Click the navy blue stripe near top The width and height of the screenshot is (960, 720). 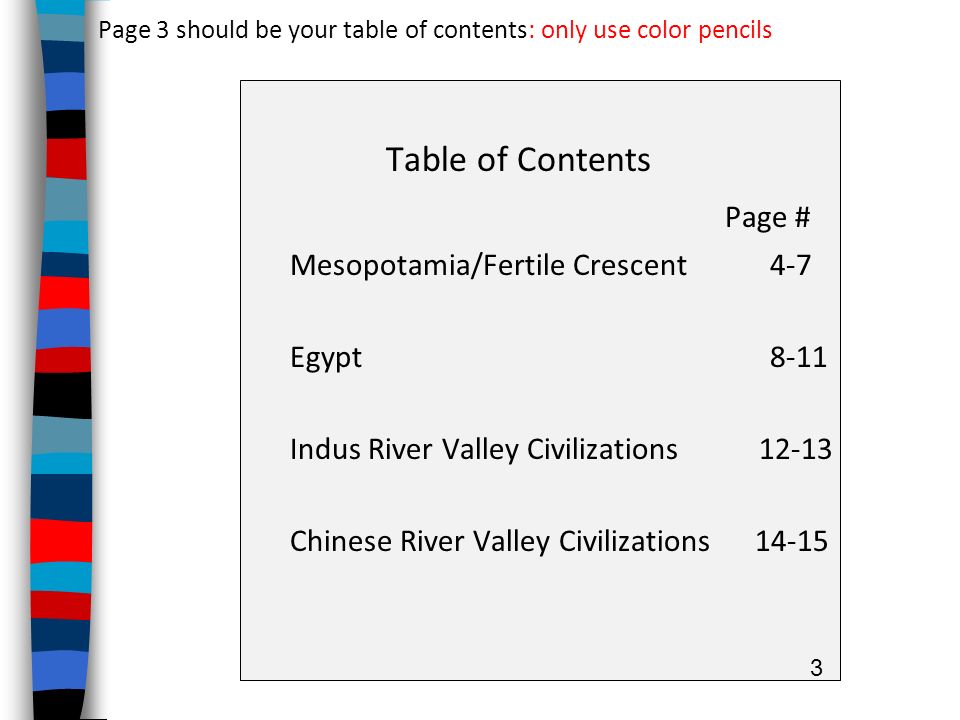pos(64,57)
